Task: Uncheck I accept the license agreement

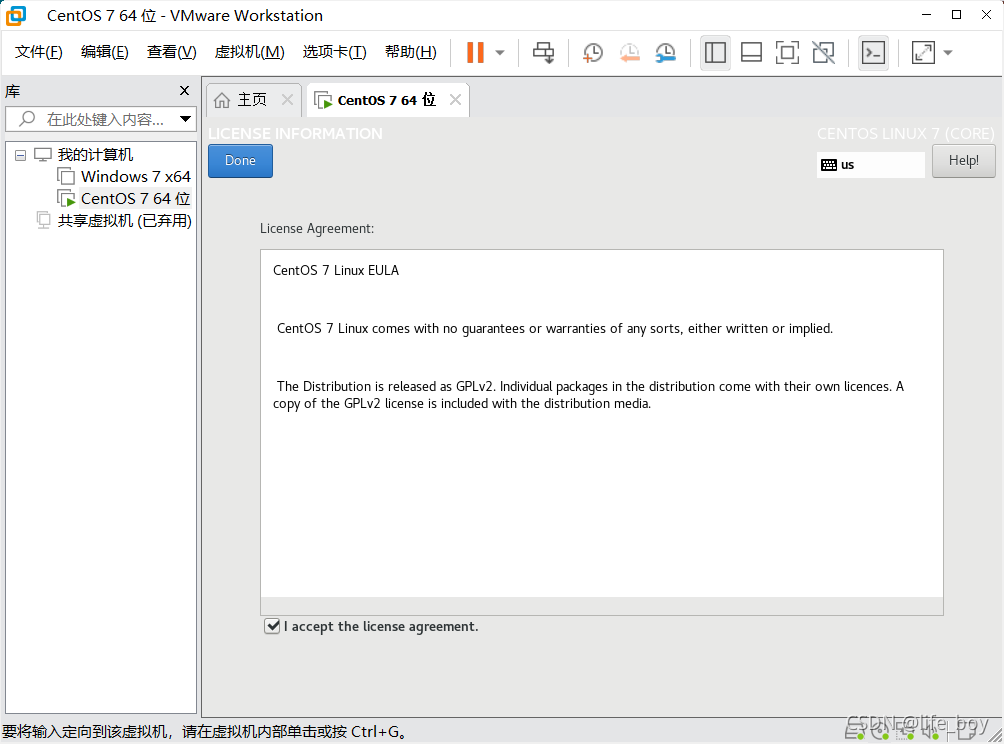Action: pyautogui.click(x=272, y=626)
